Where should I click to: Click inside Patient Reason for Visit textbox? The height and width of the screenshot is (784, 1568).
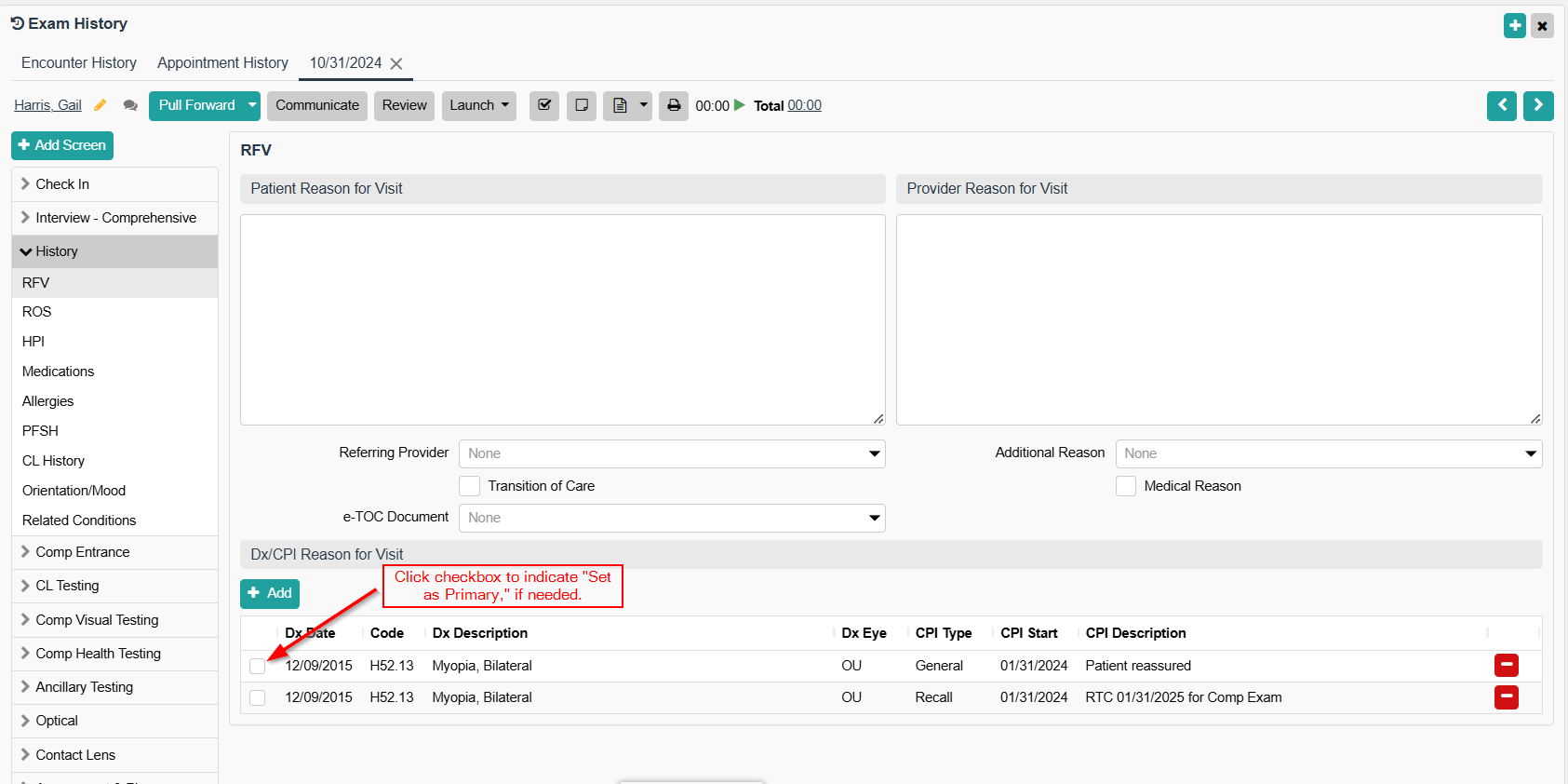pyautogui.click(x=562, y=319)
